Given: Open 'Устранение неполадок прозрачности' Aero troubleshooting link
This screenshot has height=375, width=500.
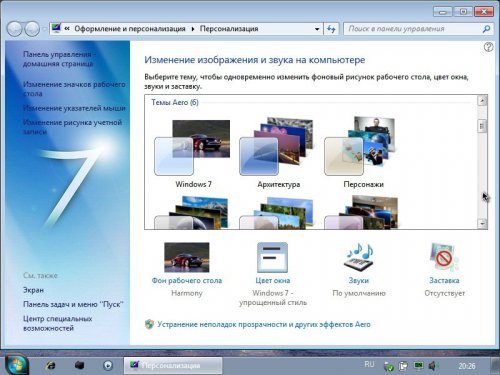Looking at the screenshot, I should click(264, 324).
